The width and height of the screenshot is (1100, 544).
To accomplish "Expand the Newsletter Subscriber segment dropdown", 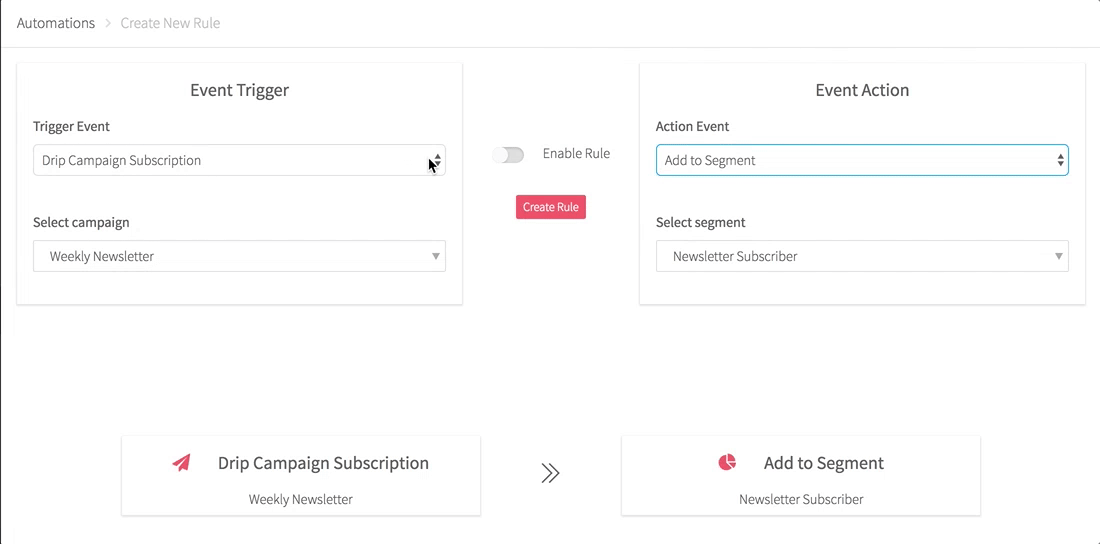I will click(x=850, y=256).
